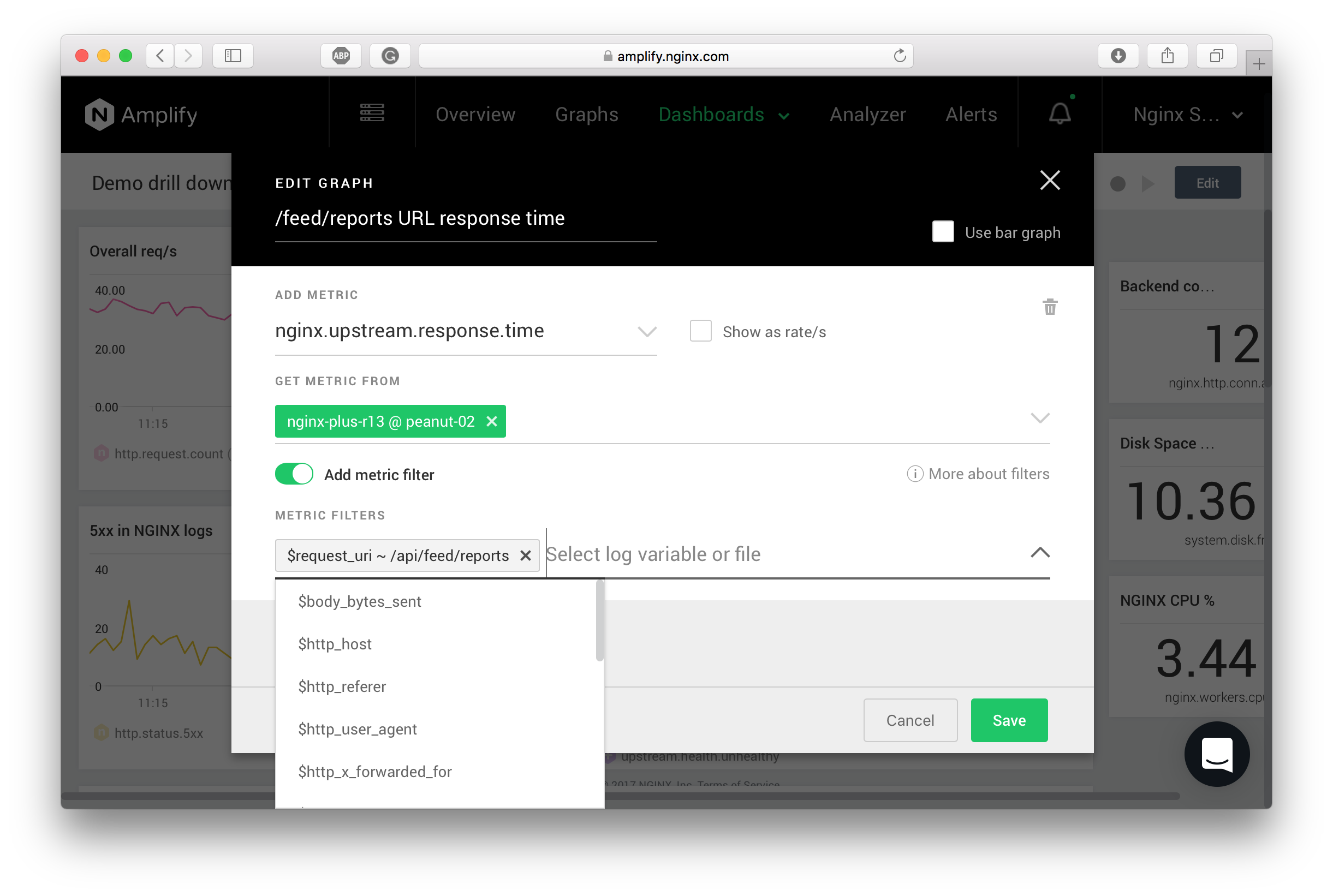The height and width of the screenshot is (896, 1333).
Task: Open the chat support bubble
Action: click(1216, 754)
